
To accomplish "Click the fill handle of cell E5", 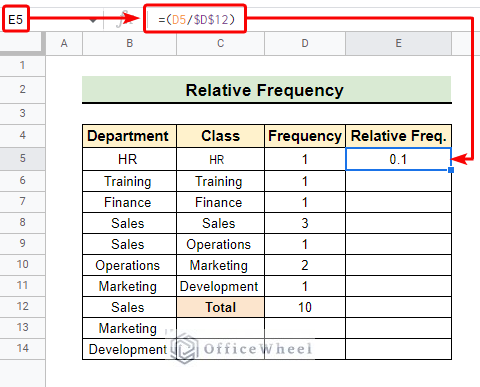I will pyautogui.click(x=451, y=170).
